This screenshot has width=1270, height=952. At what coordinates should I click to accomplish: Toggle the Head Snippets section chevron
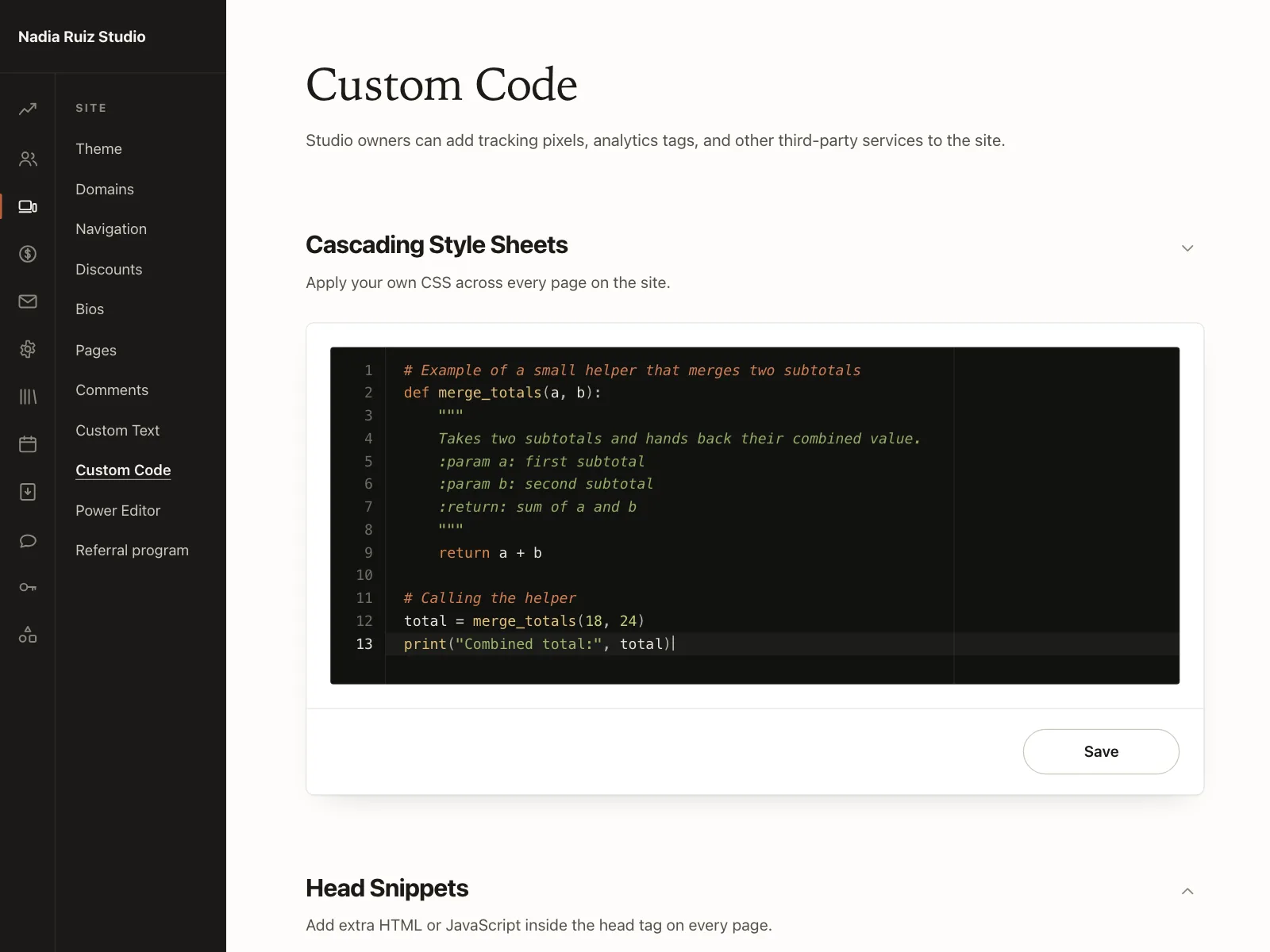[1187, 892]
